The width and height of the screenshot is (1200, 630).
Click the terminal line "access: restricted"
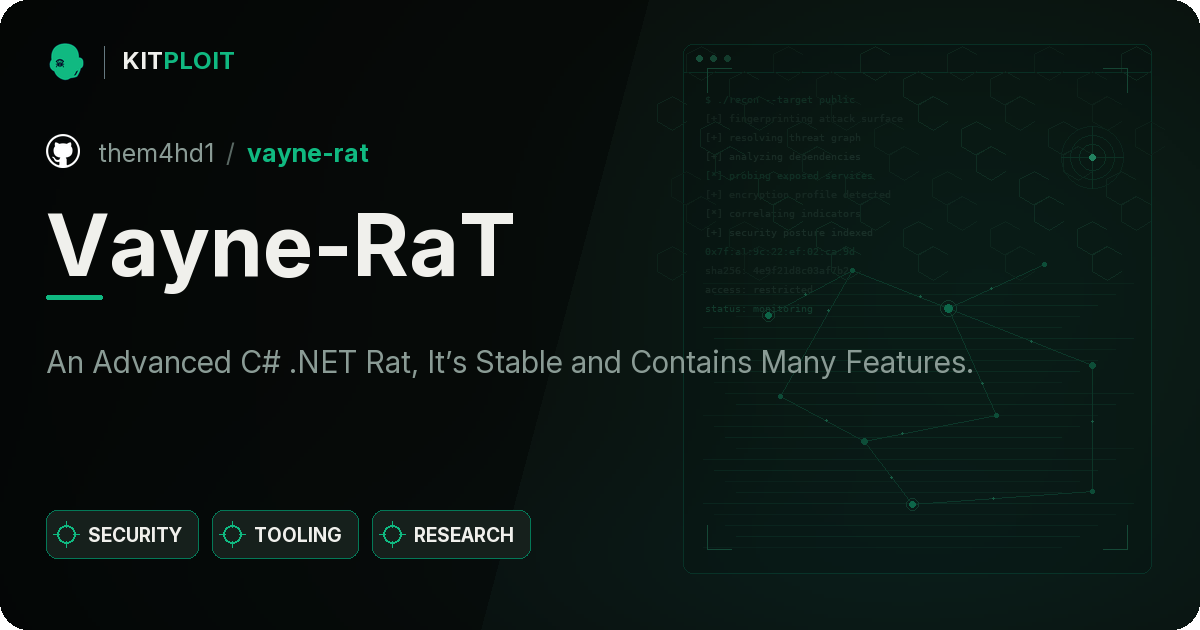point(758,290)
